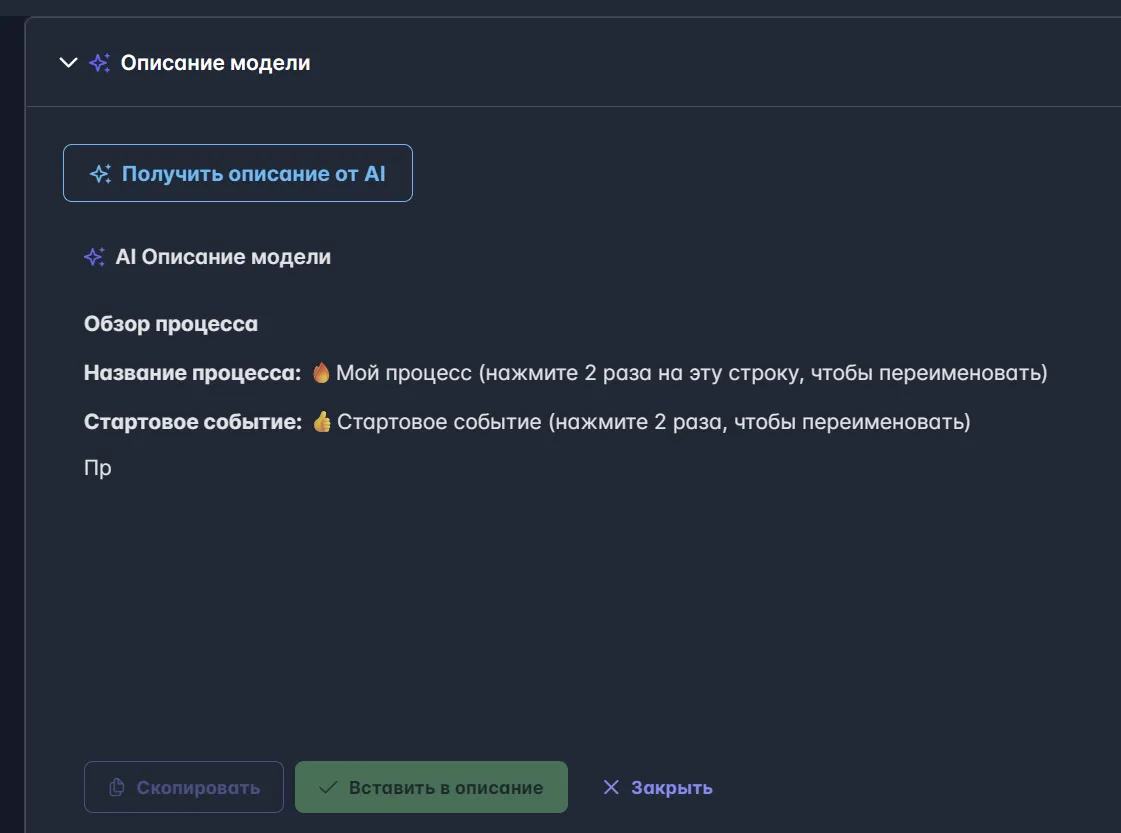Screen dimensions: 1121x833
Task: Click sparkle icon next to AI Описание модели
Action: pos(94,257)
